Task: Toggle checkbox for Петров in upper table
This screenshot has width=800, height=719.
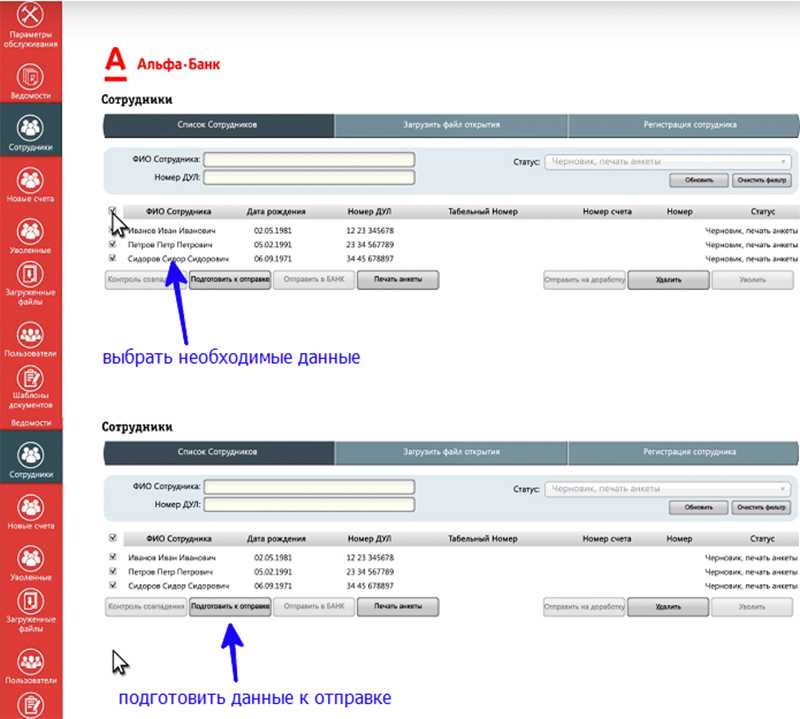Action: point(112,244)
